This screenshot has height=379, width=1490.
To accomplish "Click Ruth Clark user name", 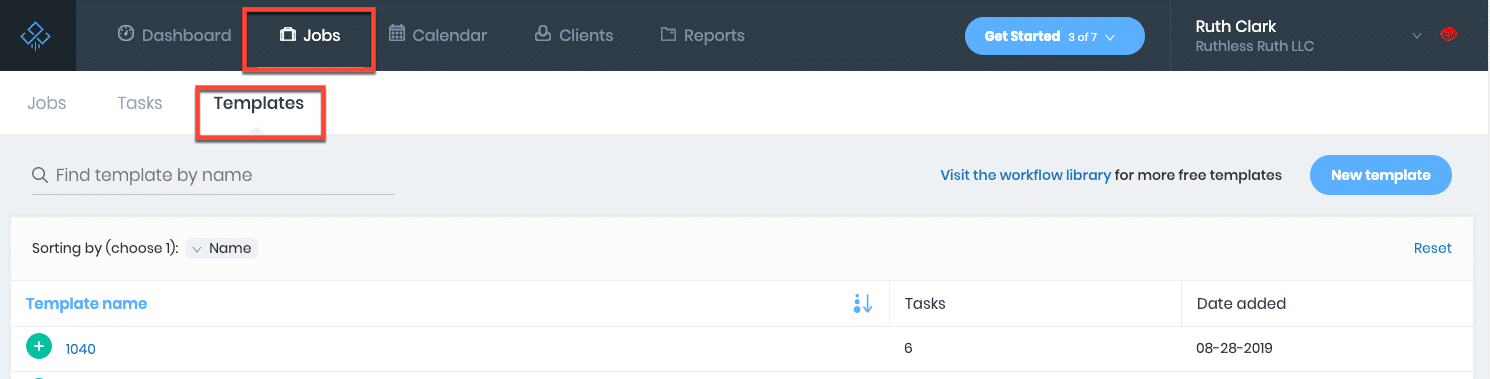I will [1236, 27].
